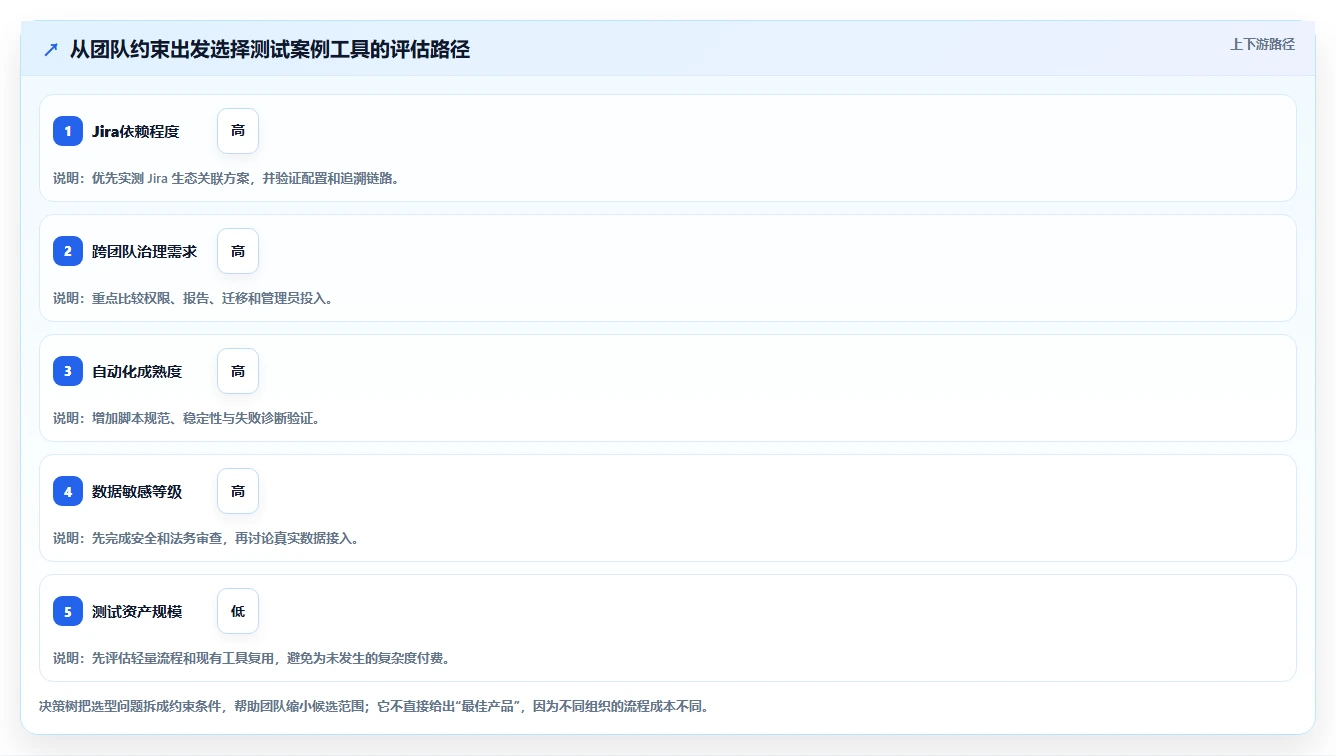Viewport: 1336px width, 756px height.
Task: Select the heading 从团队约束出发选择测试案例工具的评估路径
Action: tap(269, 49)
